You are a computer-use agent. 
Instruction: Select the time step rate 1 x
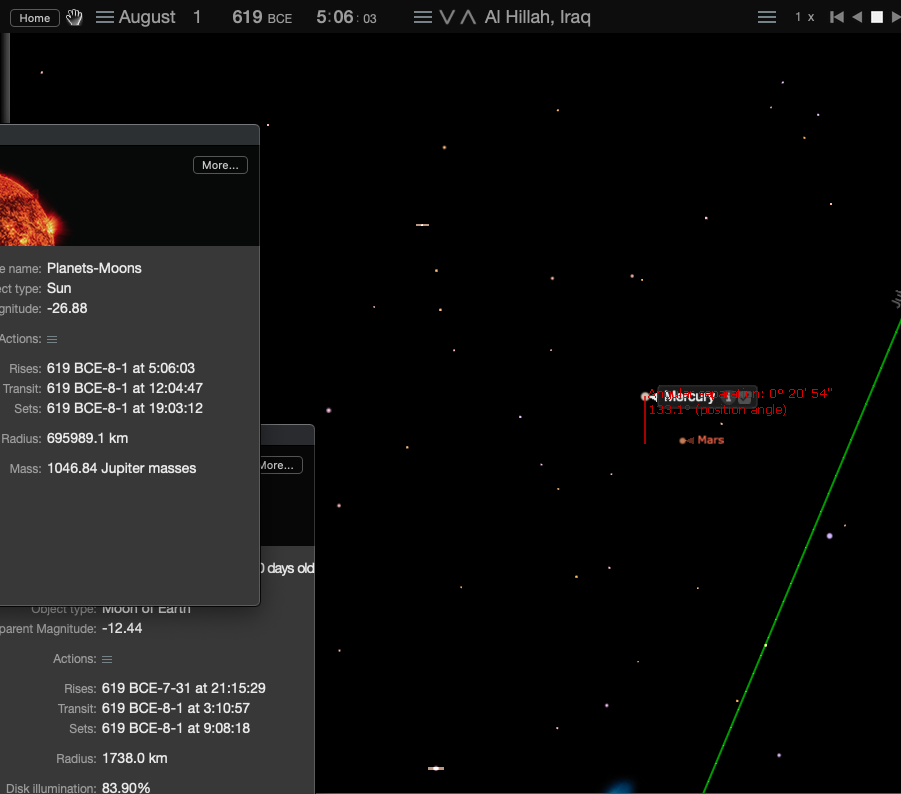(804, 17)
